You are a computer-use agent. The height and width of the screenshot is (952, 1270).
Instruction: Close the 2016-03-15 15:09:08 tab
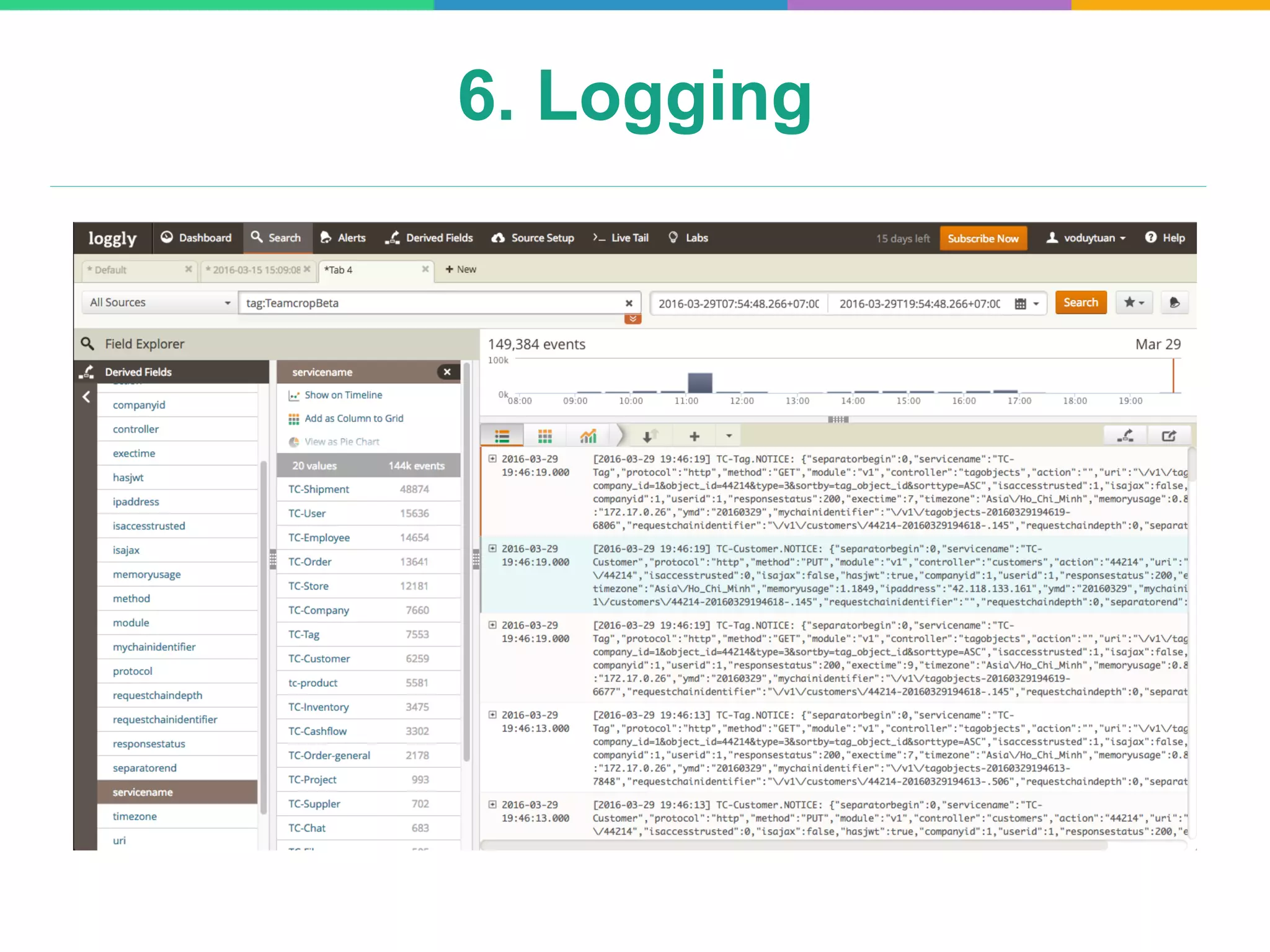307,270
